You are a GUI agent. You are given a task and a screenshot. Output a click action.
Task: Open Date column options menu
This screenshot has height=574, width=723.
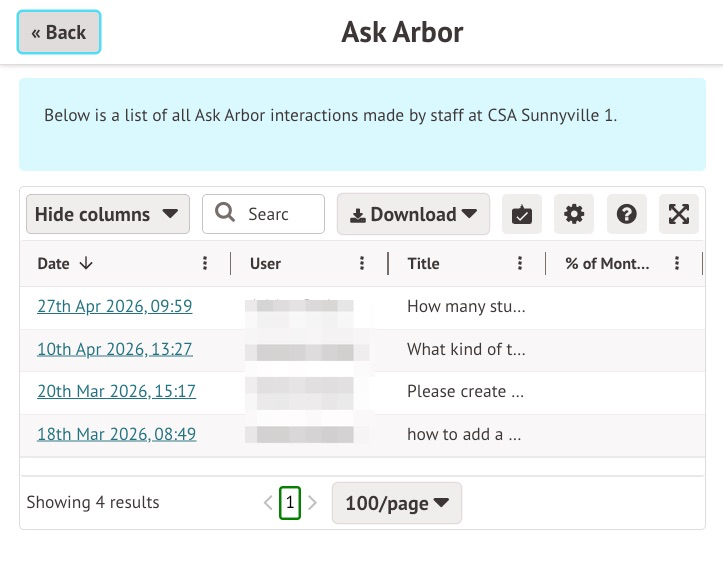(x=205, y=264)
